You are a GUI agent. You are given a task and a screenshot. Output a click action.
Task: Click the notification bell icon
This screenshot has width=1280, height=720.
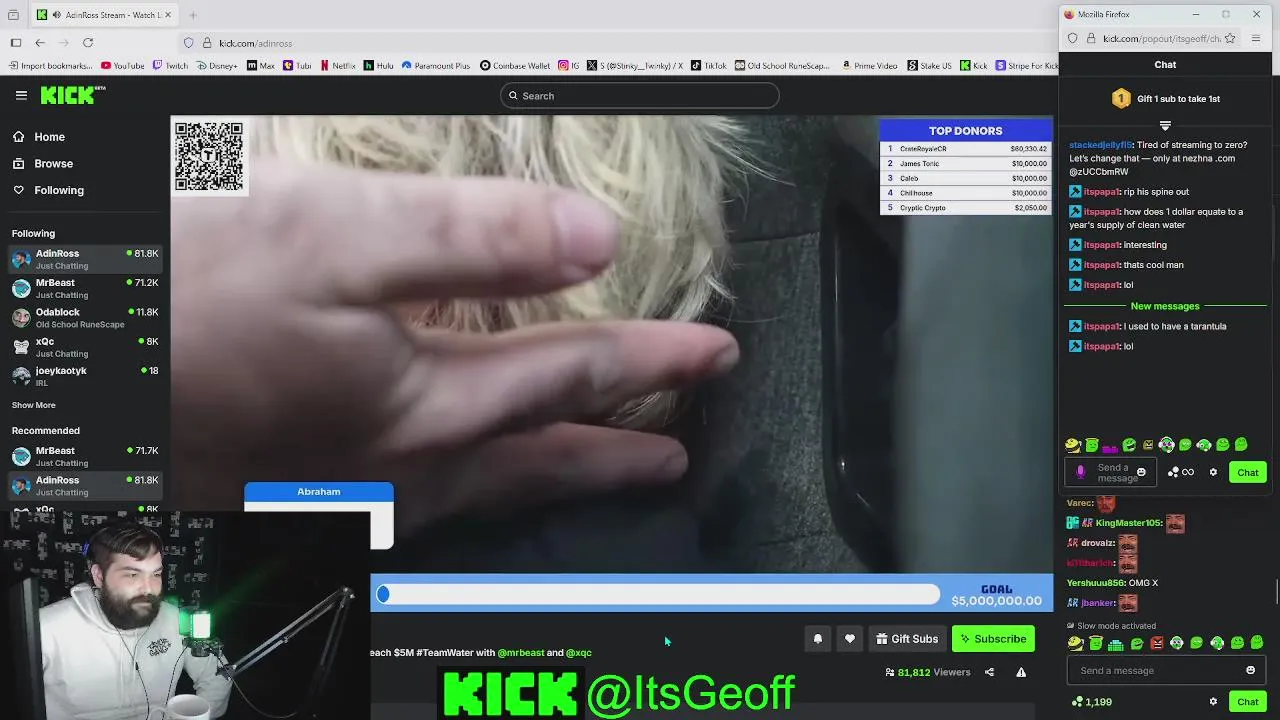pos(818,639)
